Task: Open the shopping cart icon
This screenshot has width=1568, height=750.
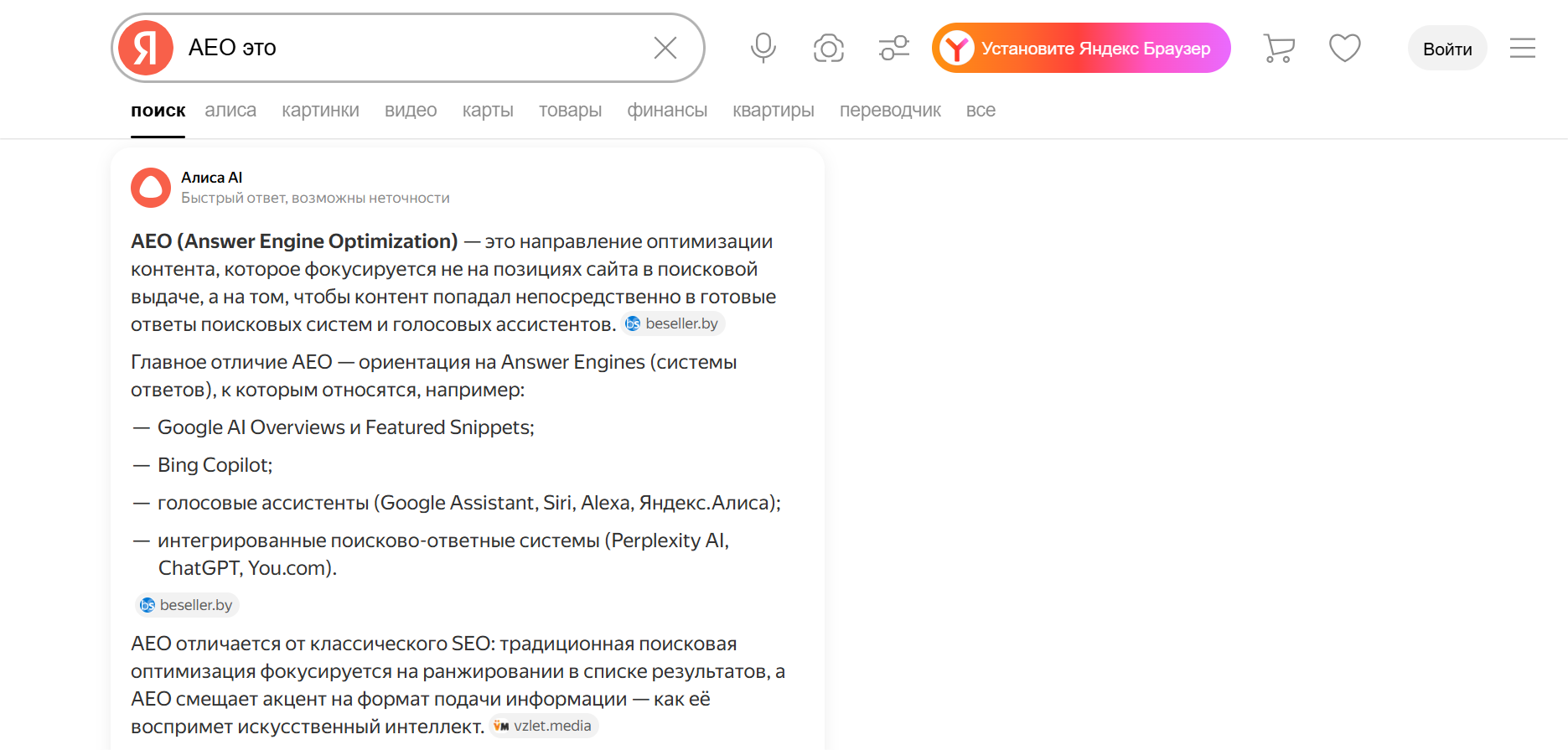Action: coord(1279,48)
